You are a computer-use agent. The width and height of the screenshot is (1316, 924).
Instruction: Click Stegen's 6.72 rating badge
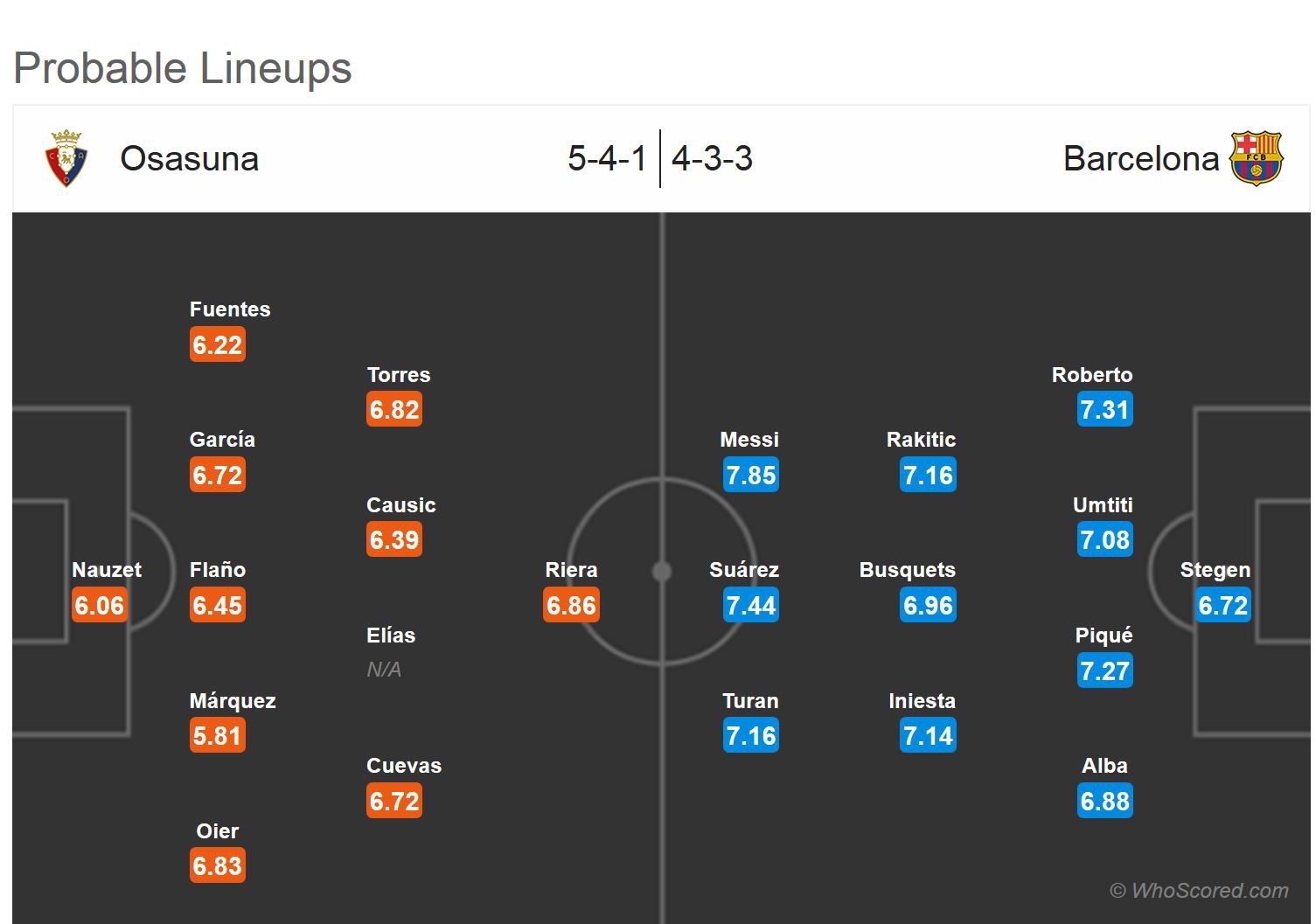point(1222,606)
